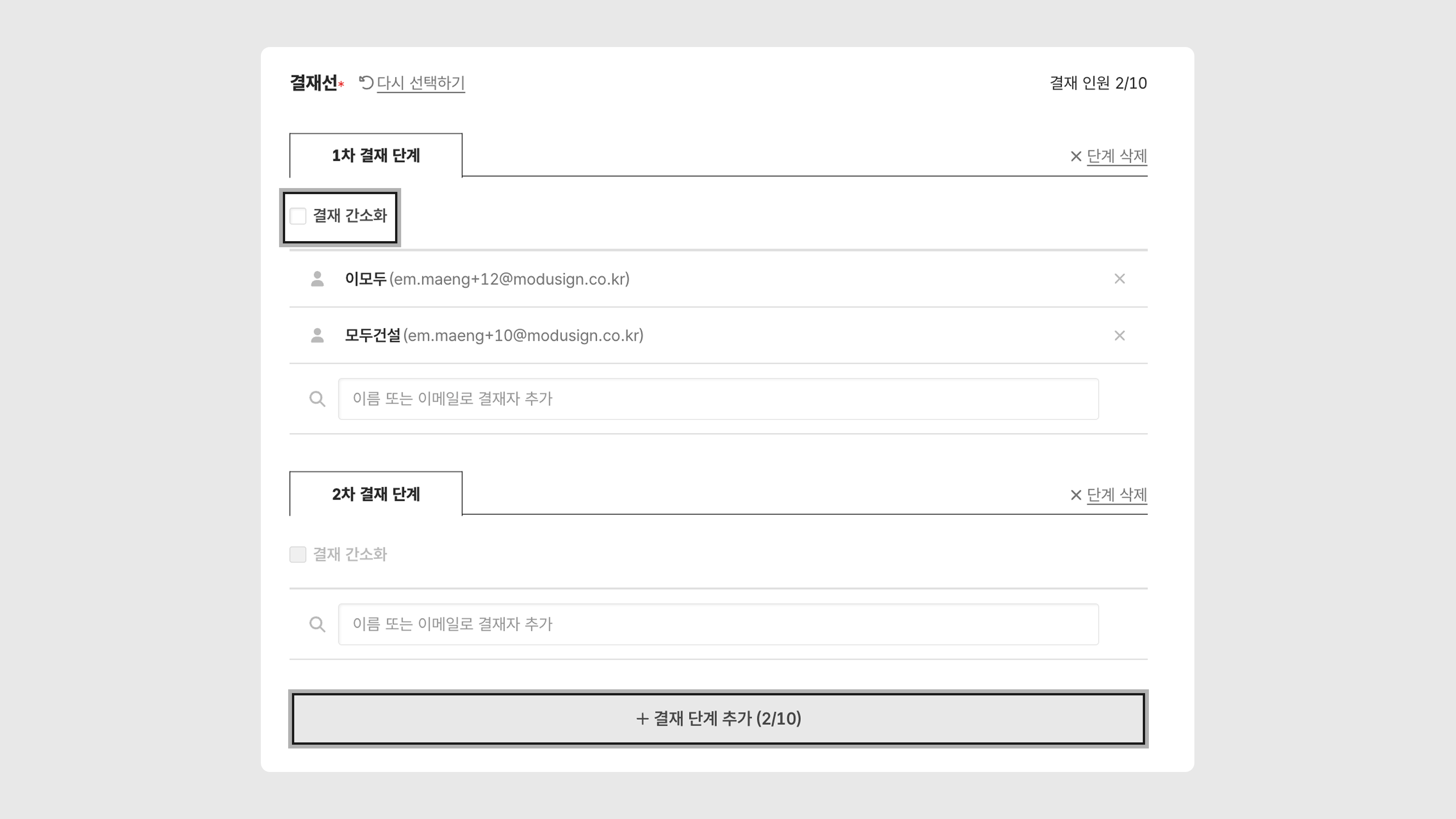Select the 2차 결재 단계 tab
The width and height of the screenshot is (1456, 819).
tap(375, 494)
